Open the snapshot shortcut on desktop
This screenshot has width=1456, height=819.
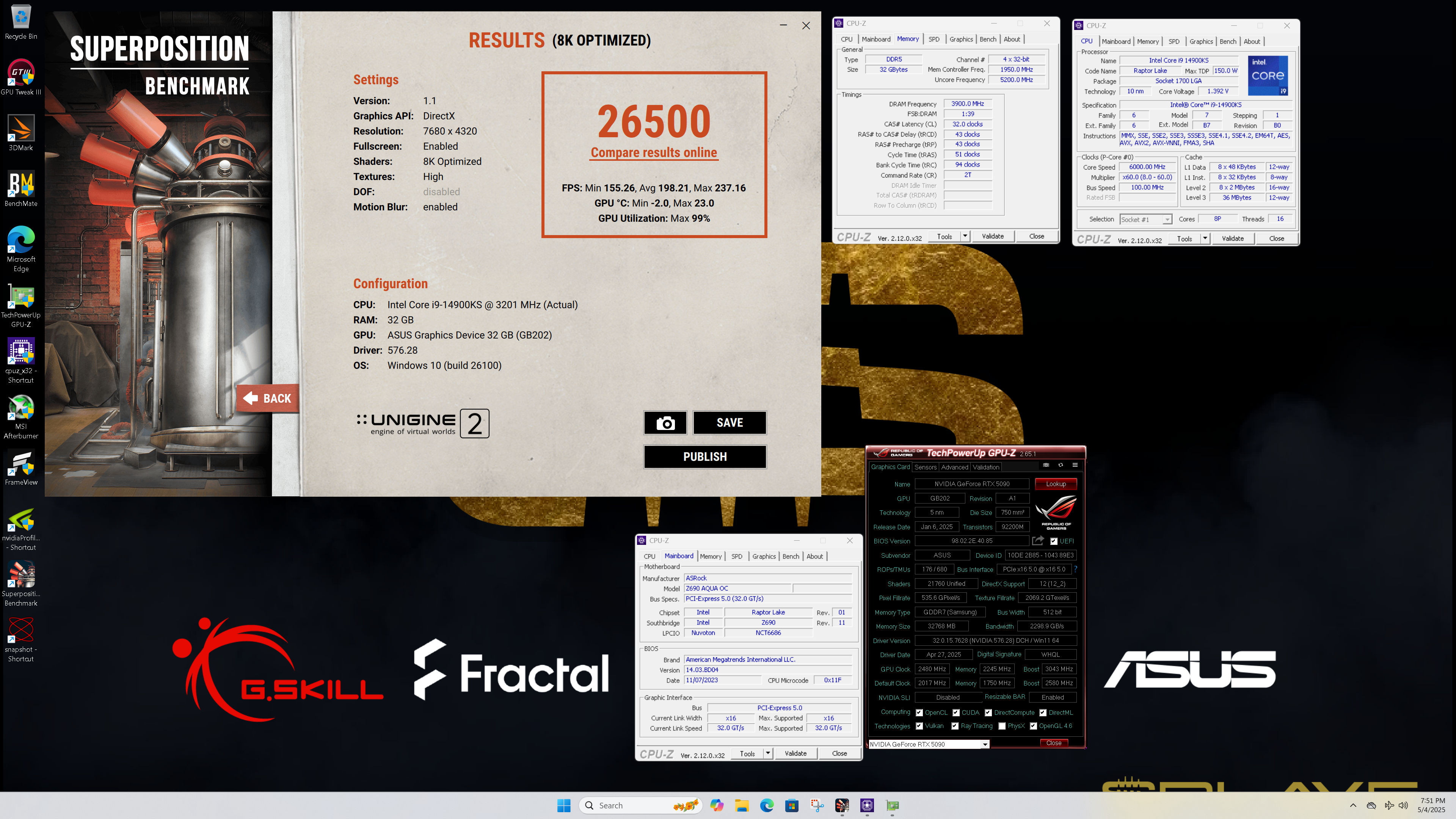click(21, 640)
